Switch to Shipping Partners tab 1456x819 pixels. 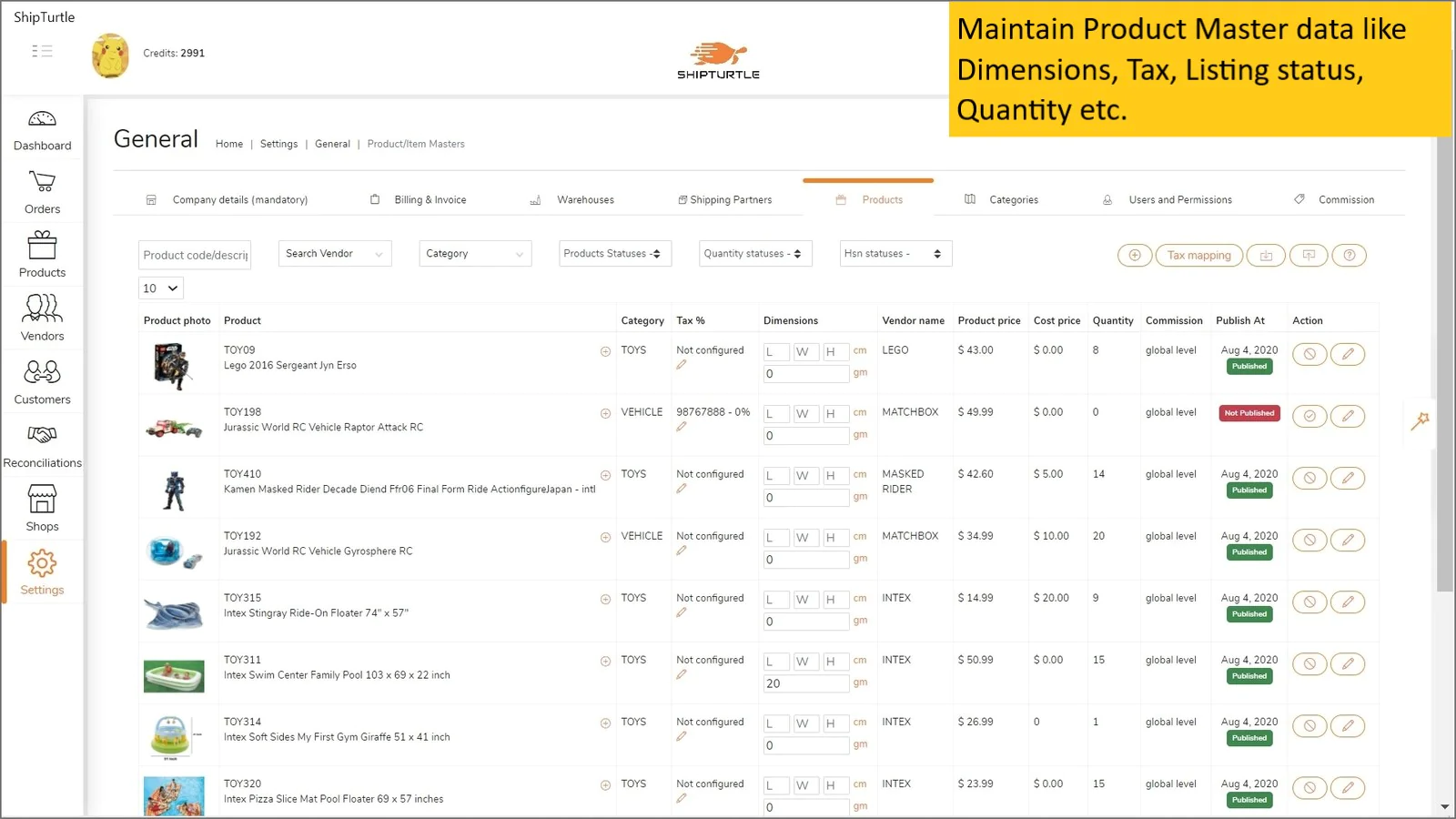point(725,200)
